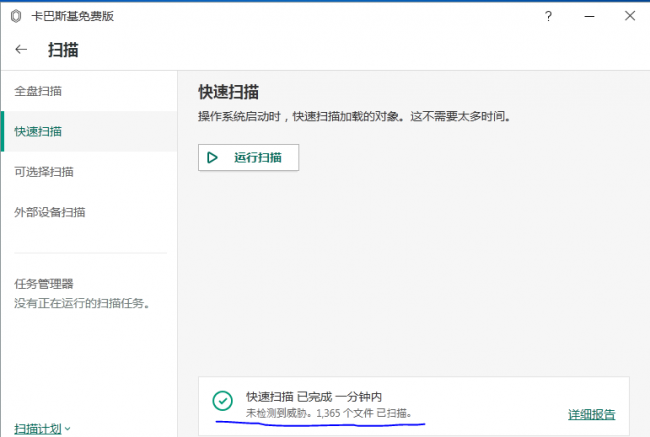Click 没有正在运行的扫描任务 text

point(82,303)
